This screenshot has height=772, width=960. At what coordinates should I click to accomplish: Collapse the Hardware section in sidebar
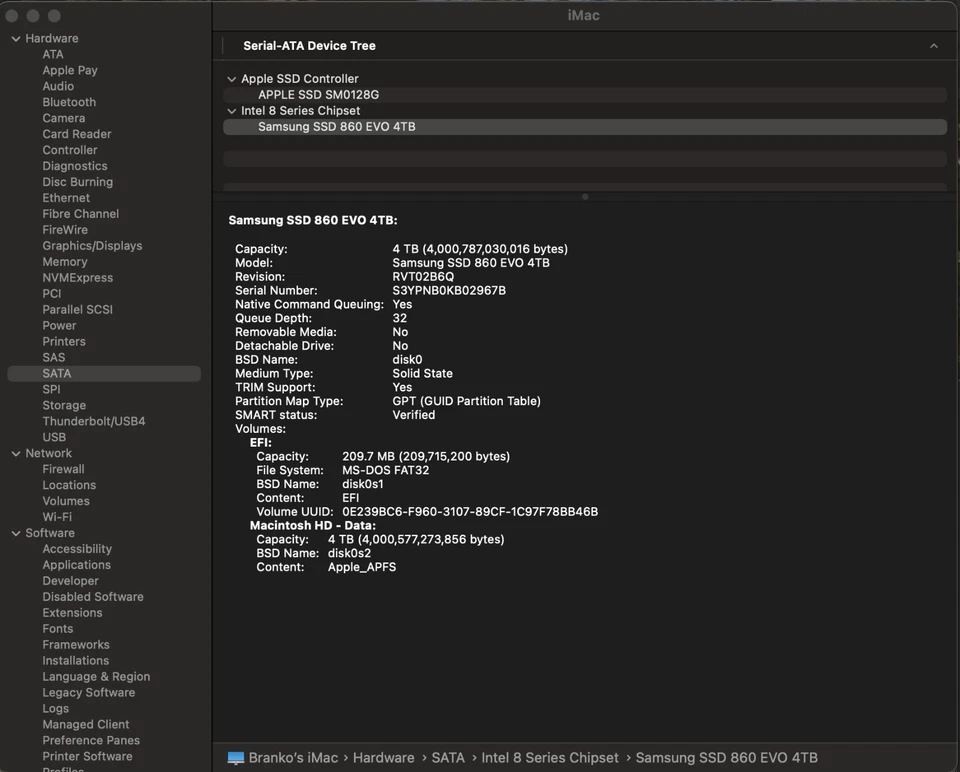coord(14,37)
